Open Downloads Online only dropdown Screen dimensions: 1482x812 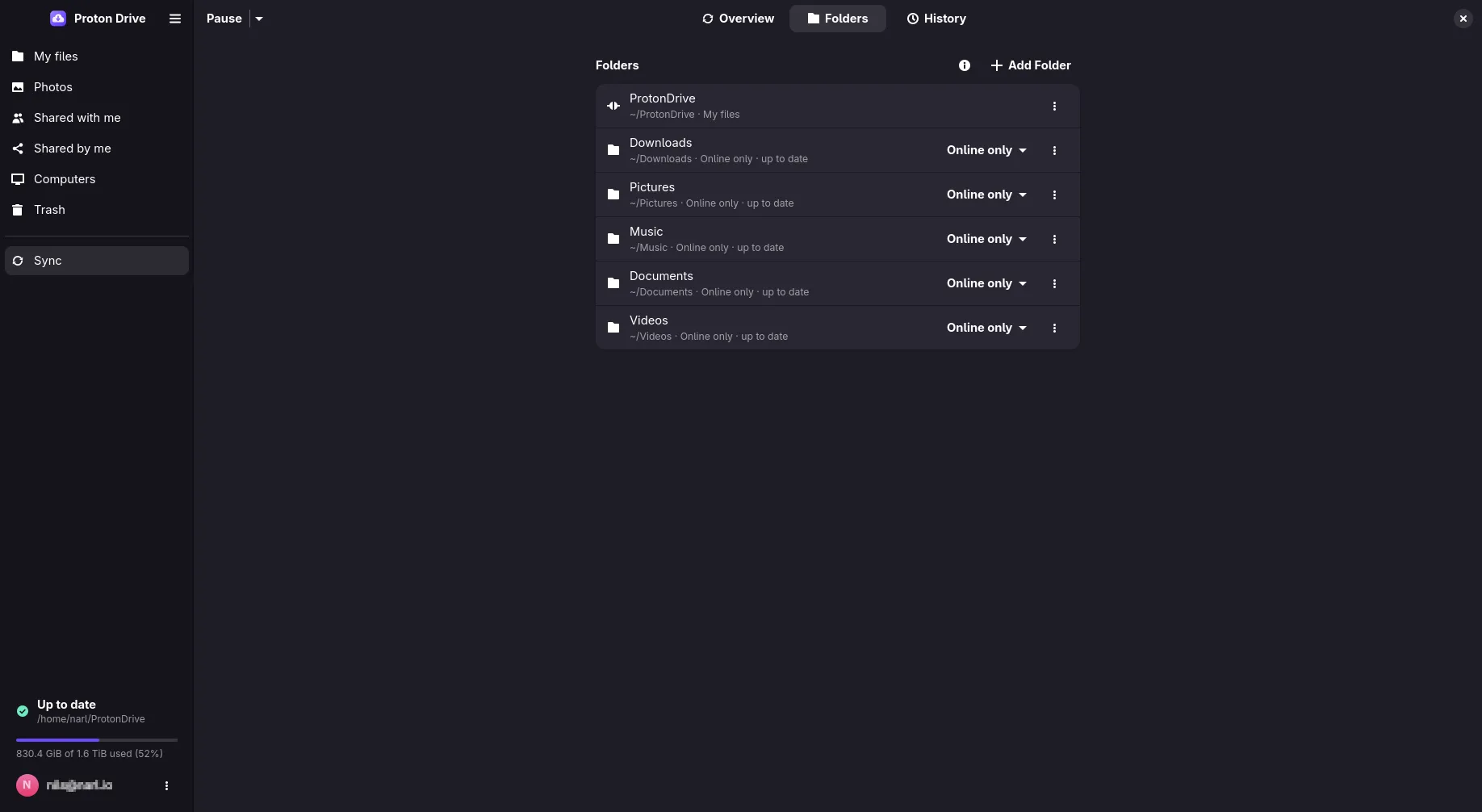click(986, 150)
